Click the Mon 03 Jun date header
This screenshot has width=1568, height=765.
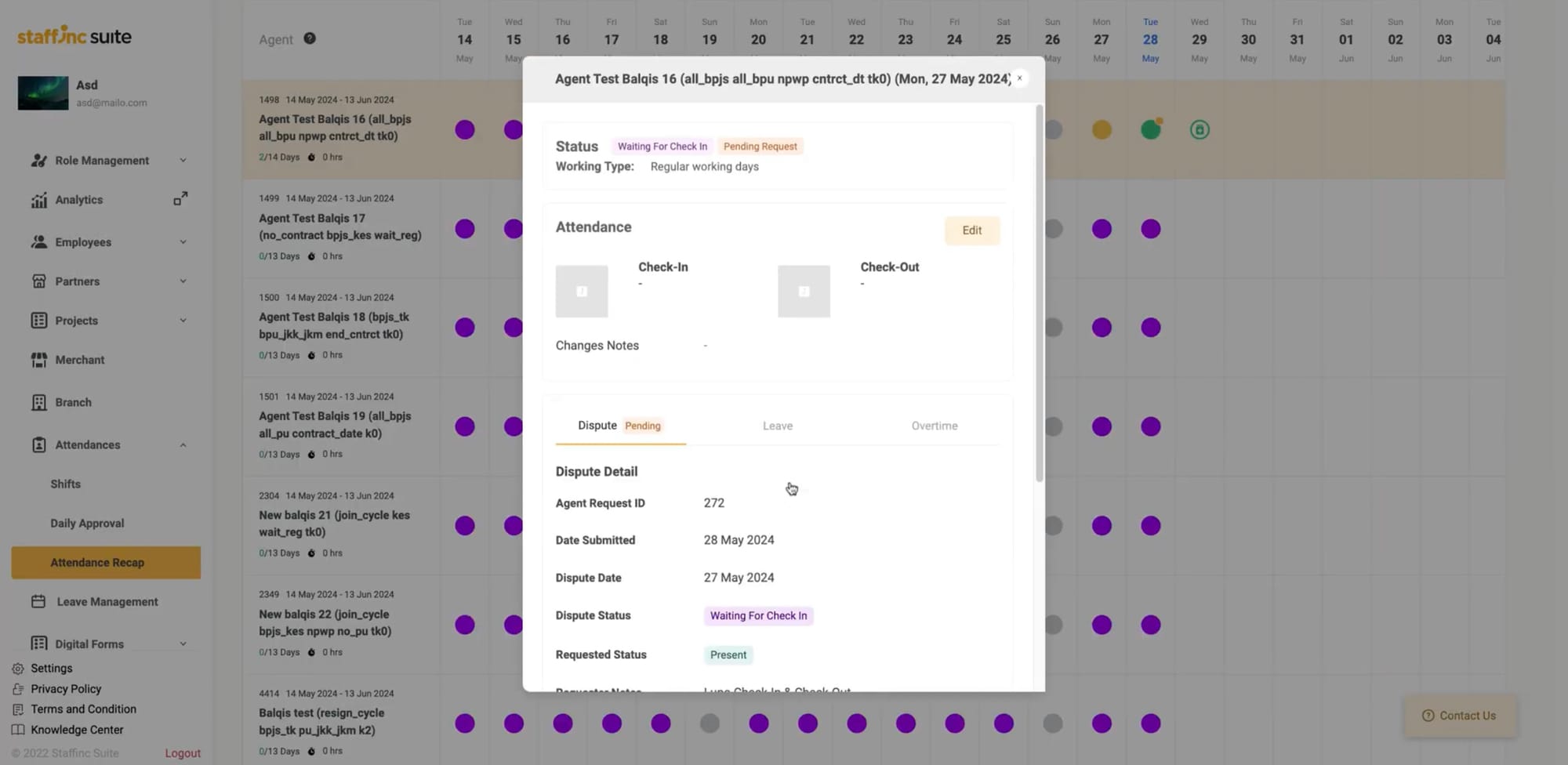[x=1444, y=40]
